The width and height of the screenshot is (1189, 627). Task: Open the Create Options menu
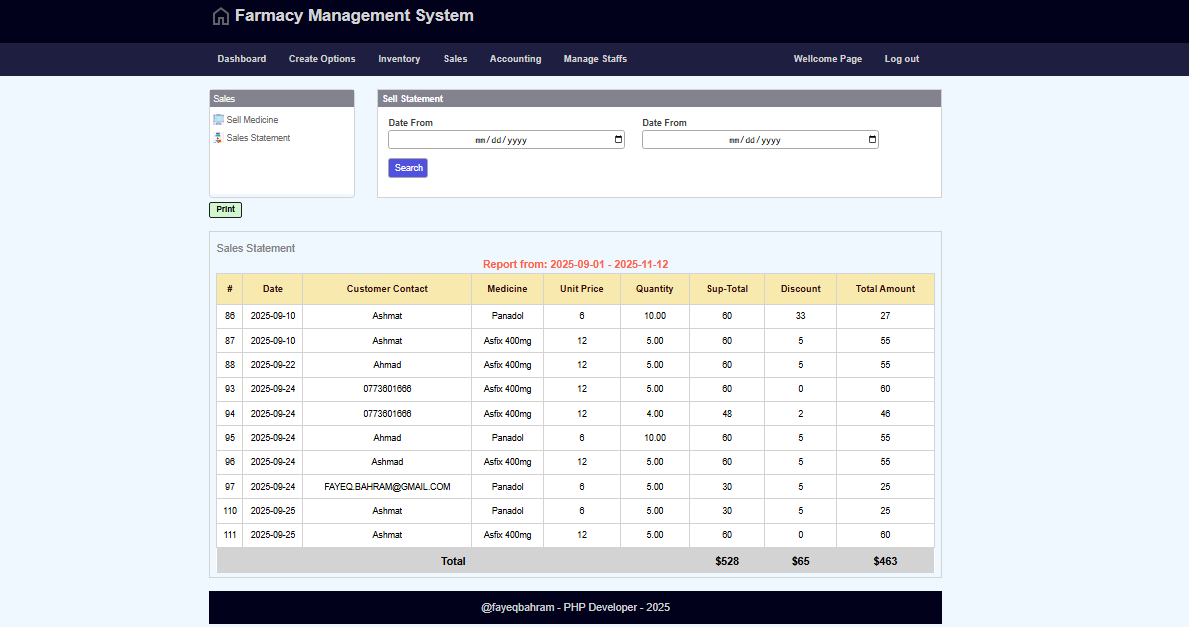click(322, 59)
